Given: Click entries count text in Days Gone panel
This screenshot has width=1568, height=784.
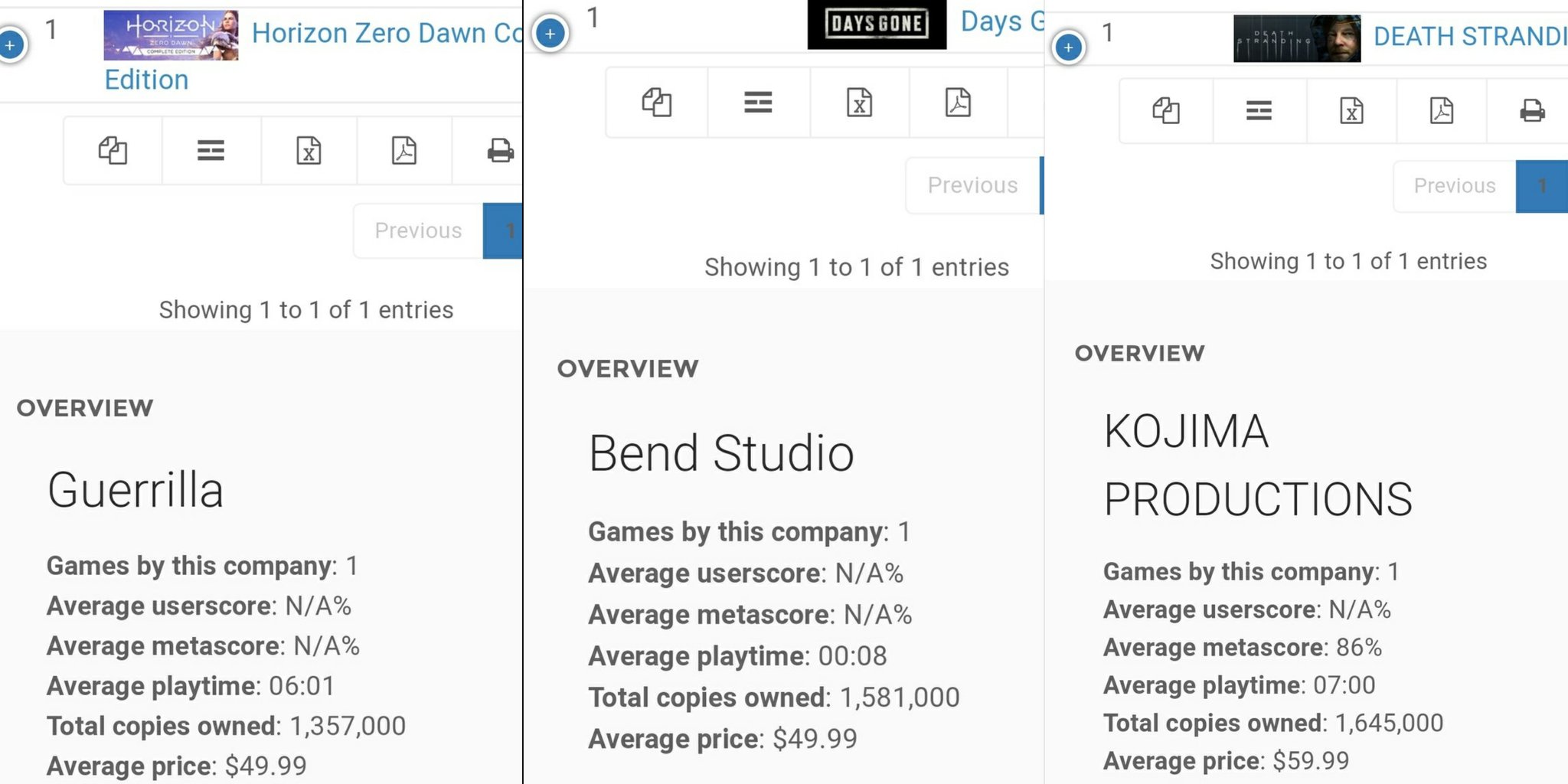Looking at the screenshot, I should 857,267.
